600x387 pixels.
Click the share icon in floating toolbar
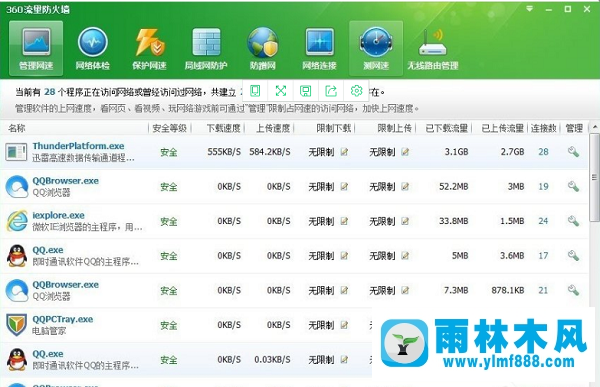(331, 91)
